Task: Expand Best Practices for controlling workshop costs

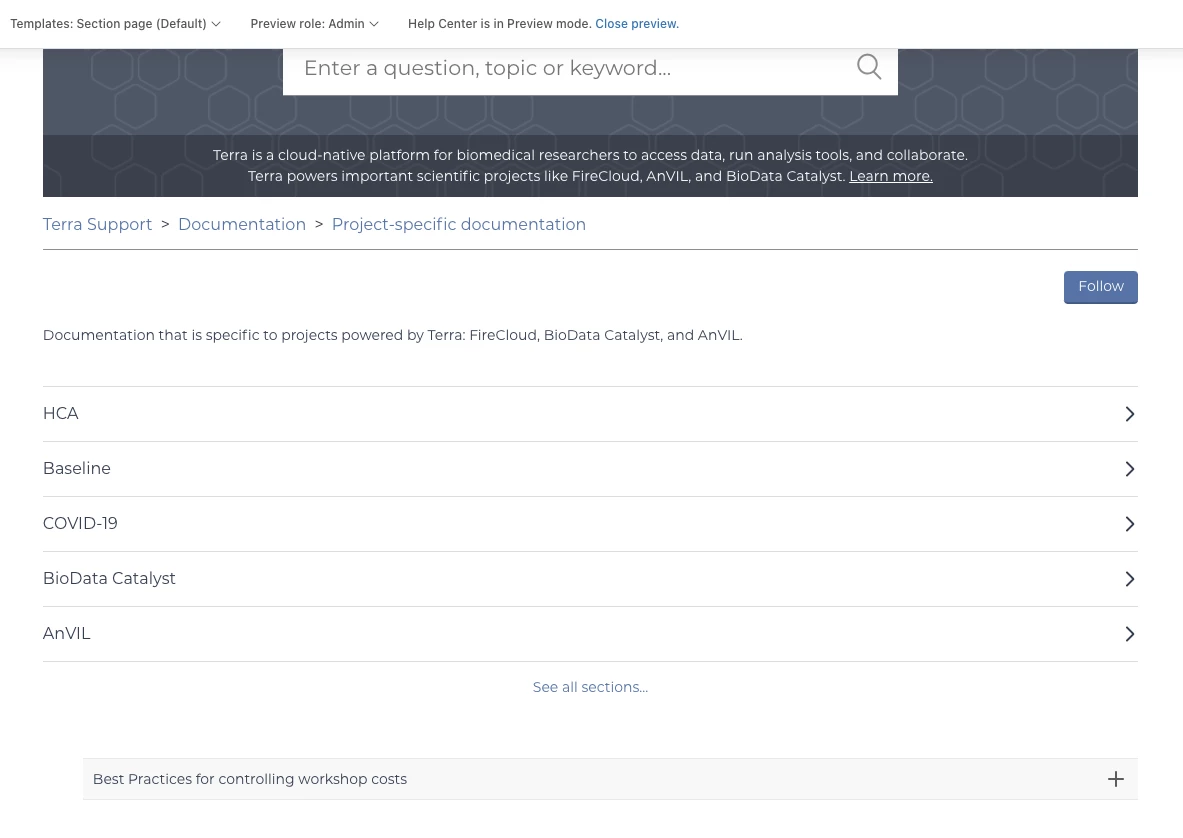Action: point(610,779)
